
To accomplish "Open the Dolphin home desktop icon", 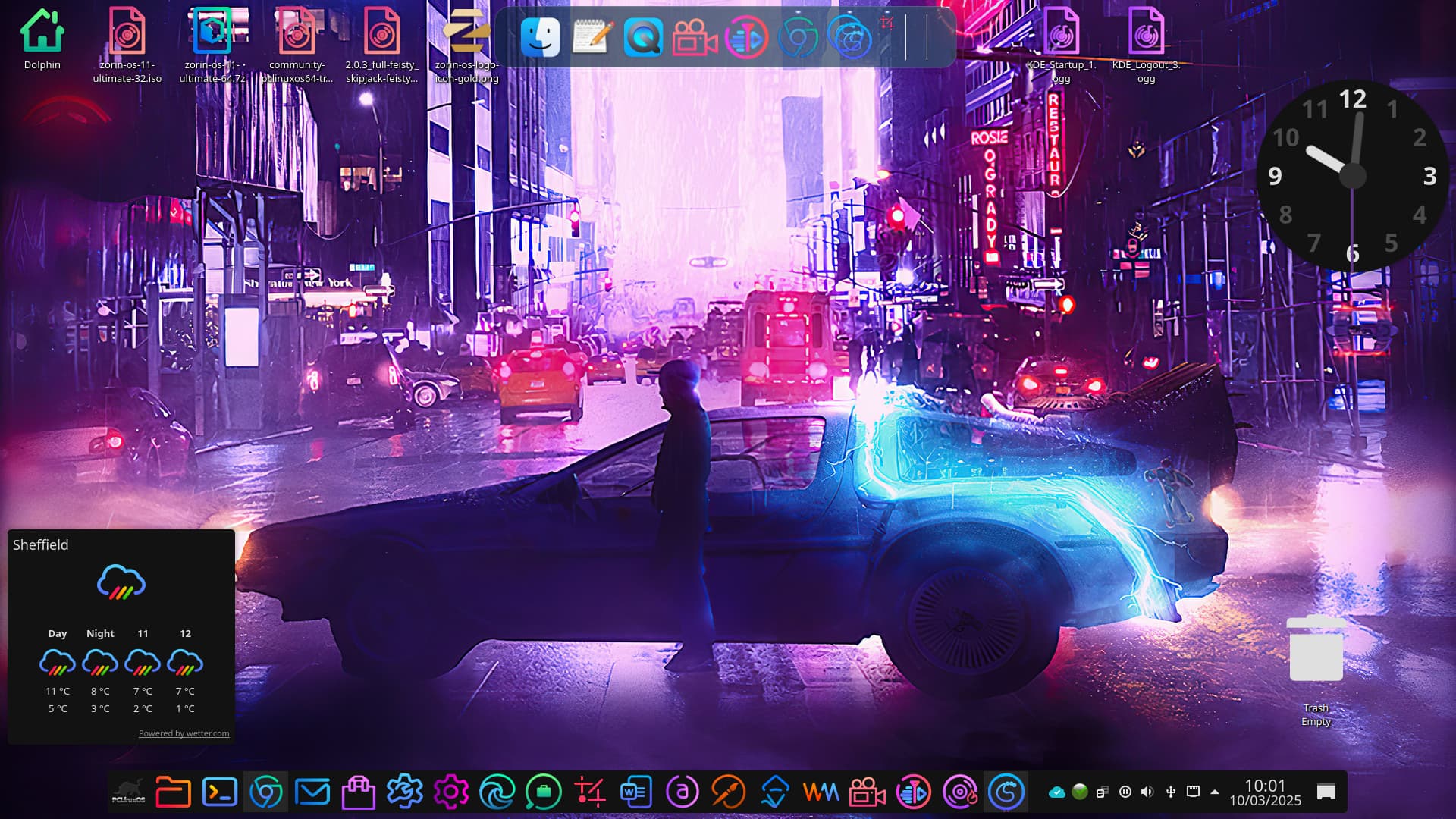I will tap(42, 39).
